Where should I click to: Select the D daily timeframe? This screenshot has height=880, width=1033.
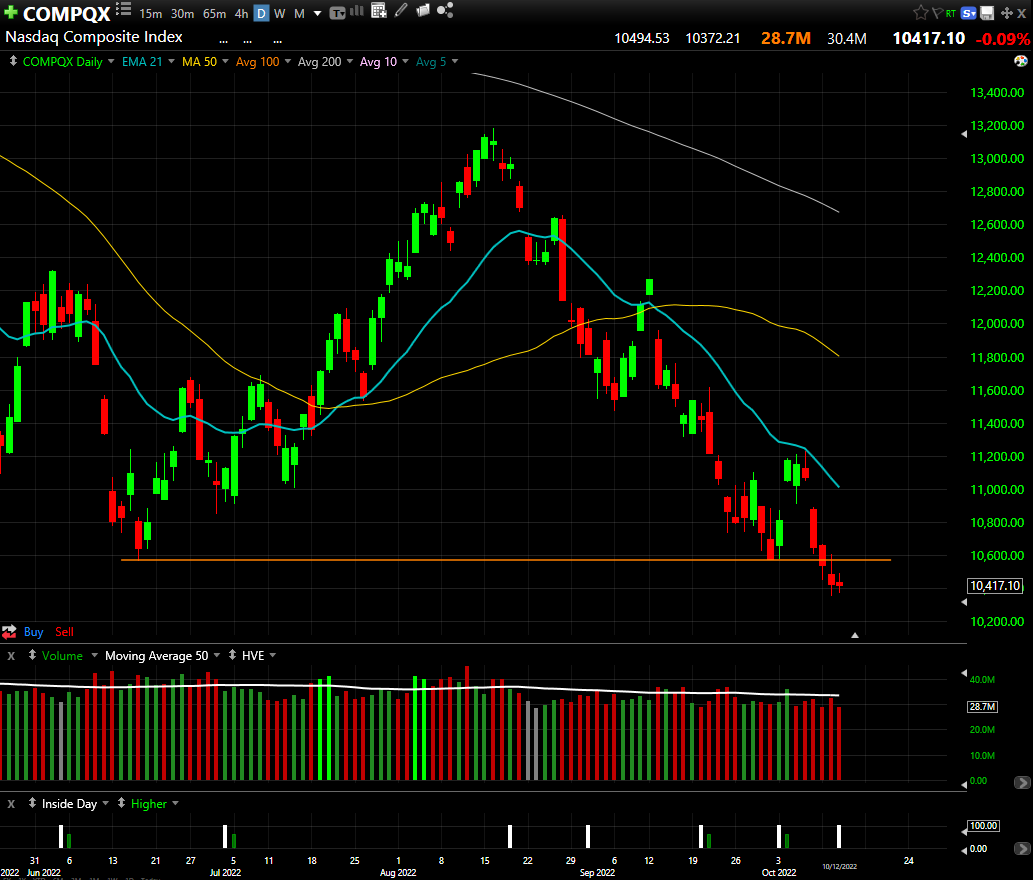262,13
